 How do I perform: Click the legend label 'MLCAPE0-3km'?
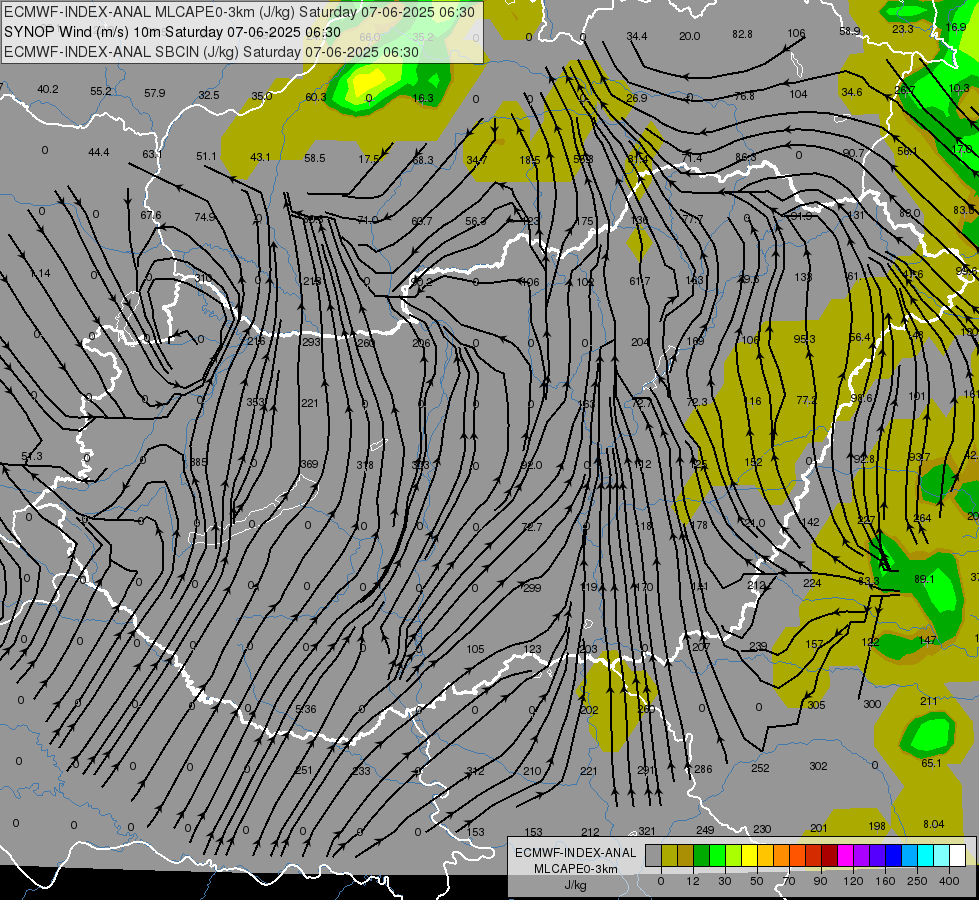575,869
